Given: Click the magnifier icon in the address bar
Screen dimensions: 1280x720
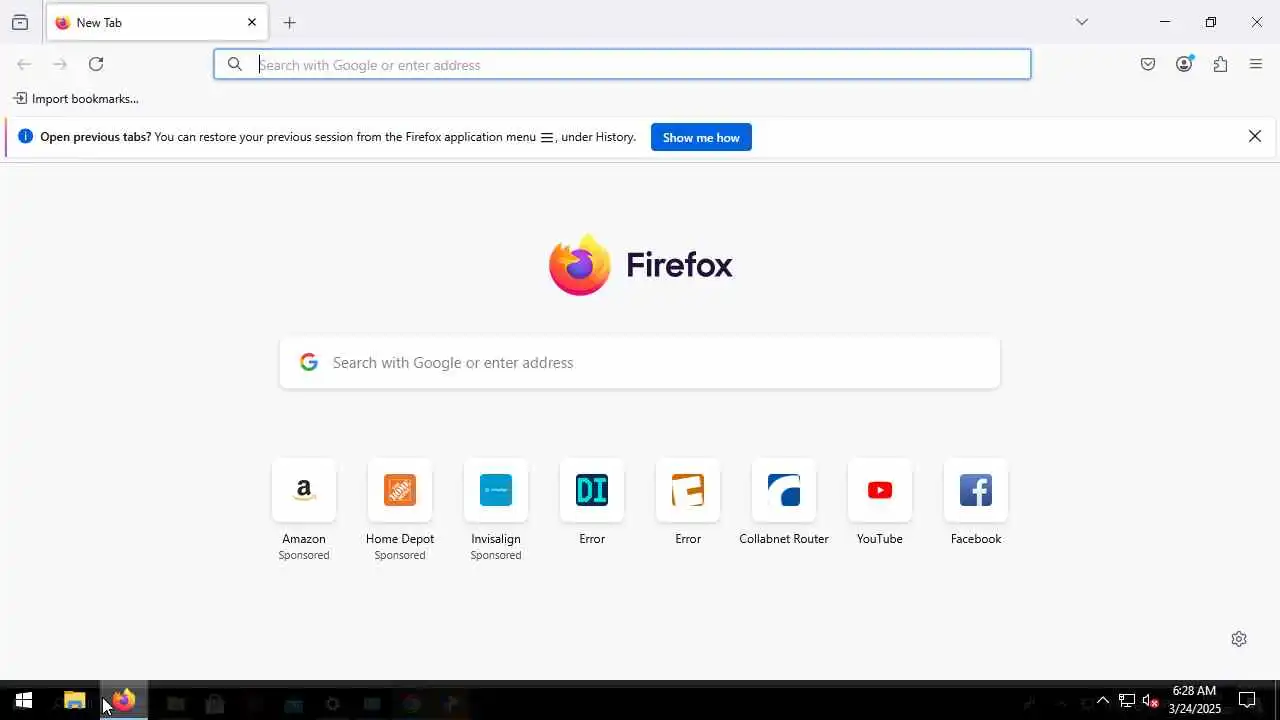Looking at the screenshot, I should pyautogui.click(x=235, y=64).
